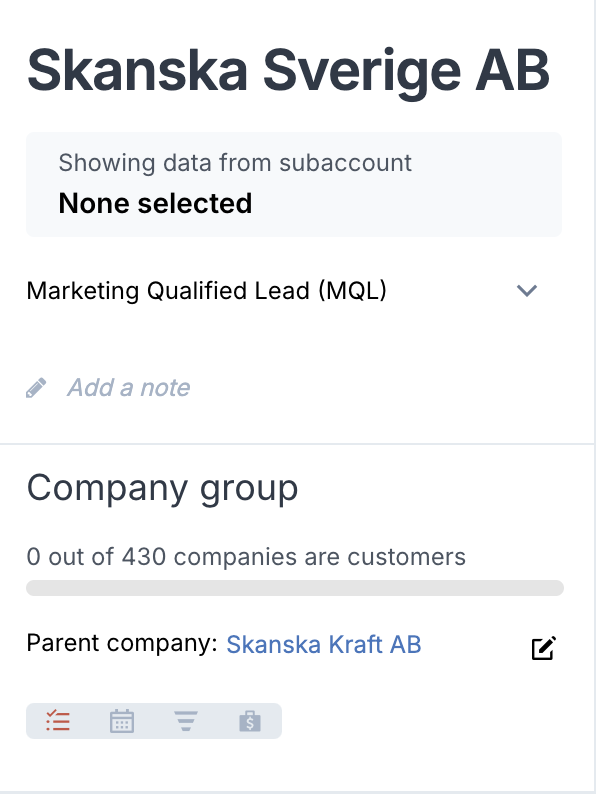Click the grey activity icons toolbar background
This screenshot has height=794, width=596.
tap(154, 721)
